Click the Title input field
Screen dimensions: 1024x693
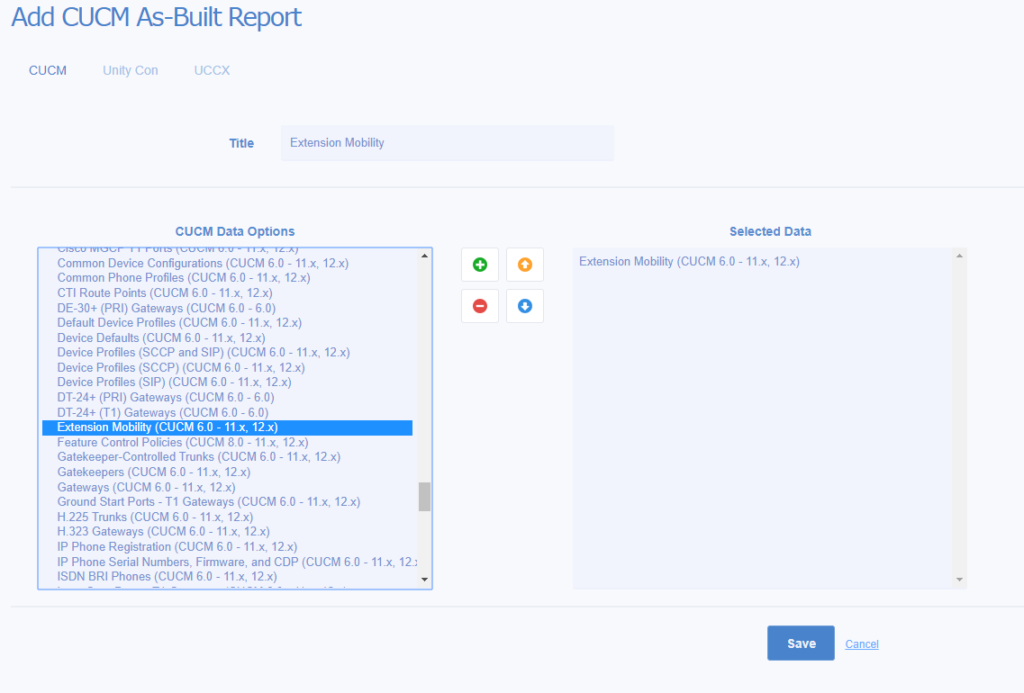tap(447, 143)
